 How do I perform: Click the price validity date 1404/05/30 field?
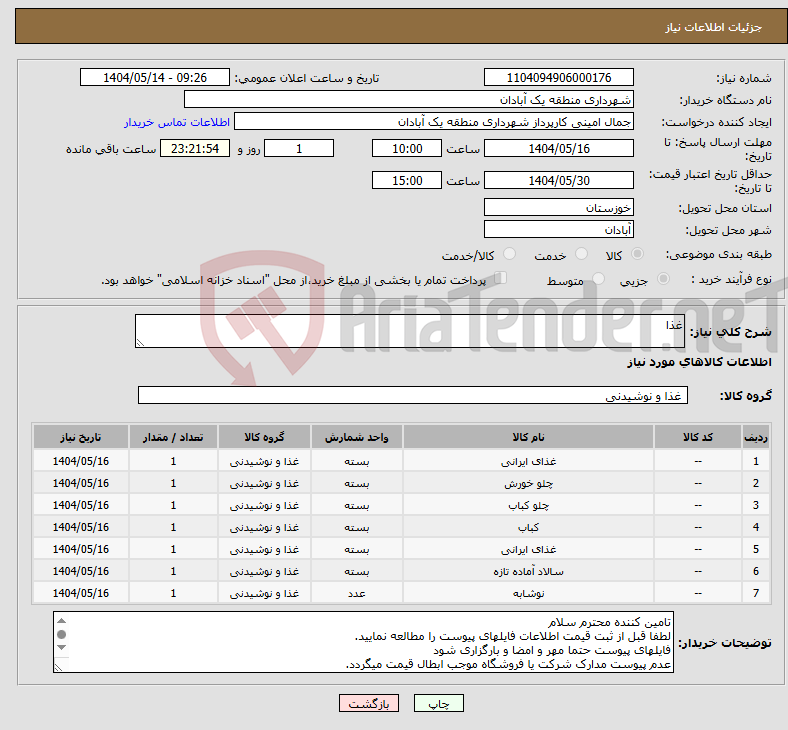coord(558,180)
